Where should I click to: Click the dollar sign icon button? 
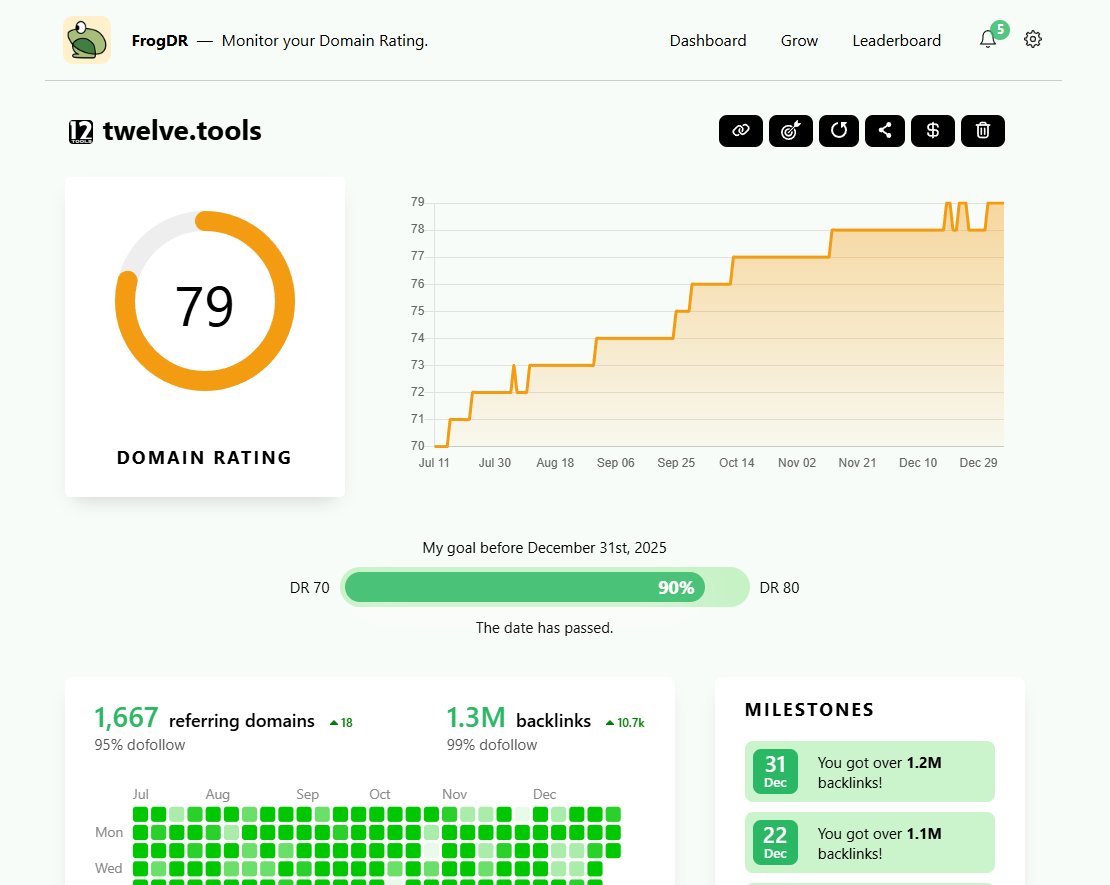click(x=933, y=131)
